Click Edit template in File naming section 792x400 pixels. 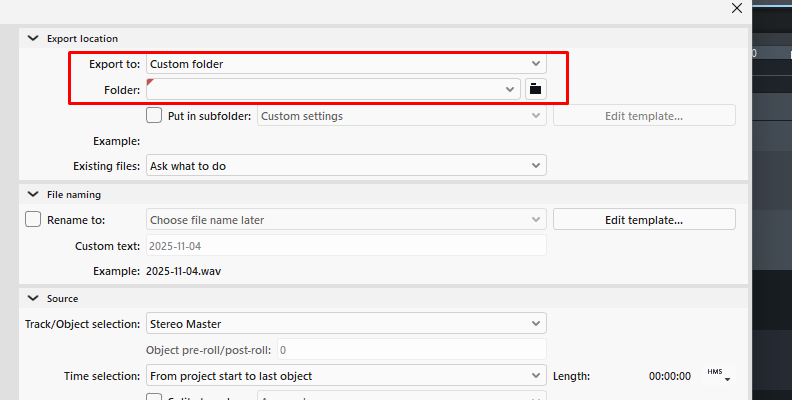point(643,219)
